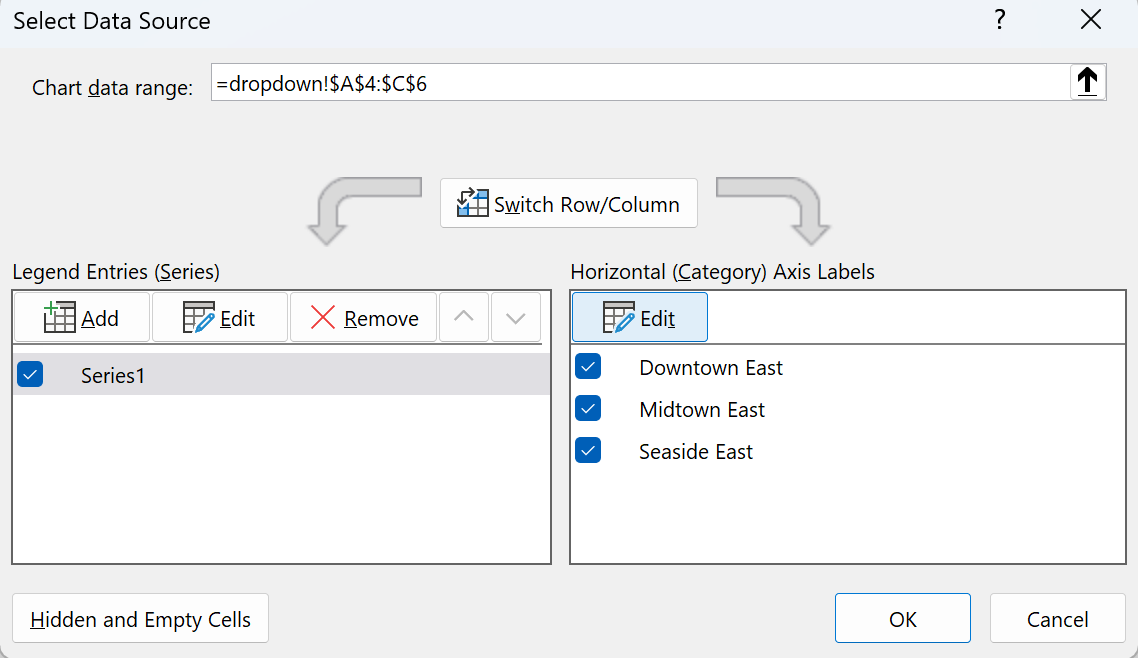Click the Switch Row/Column button
Screen dimensions: 1138x658
point(568,204)
